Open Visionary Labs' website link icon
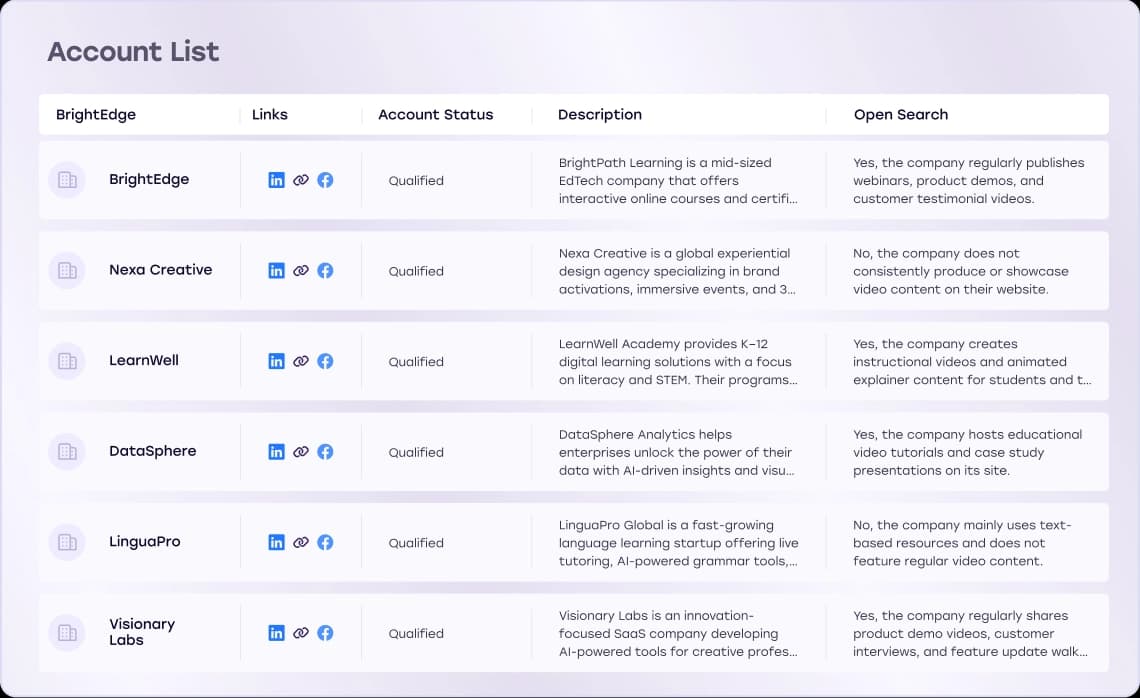1140x698 pixels. [x=301, y=632]
